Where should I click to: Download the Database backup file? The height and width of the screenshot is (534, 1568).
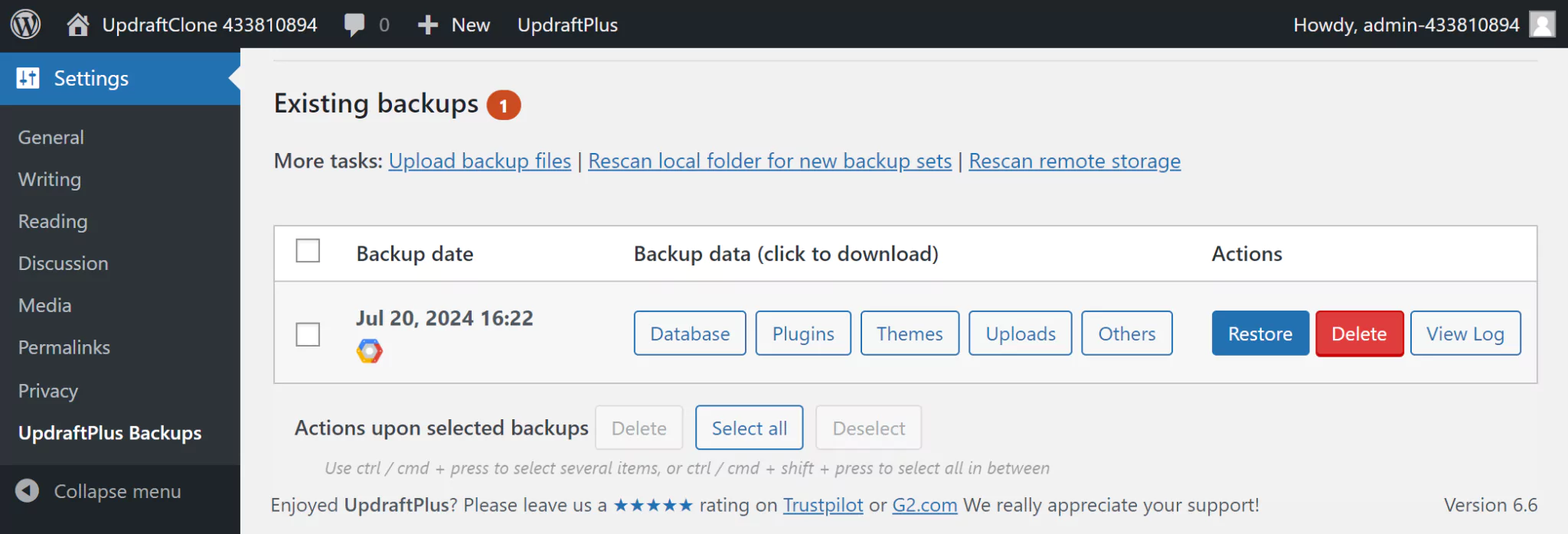click(689, 334)
